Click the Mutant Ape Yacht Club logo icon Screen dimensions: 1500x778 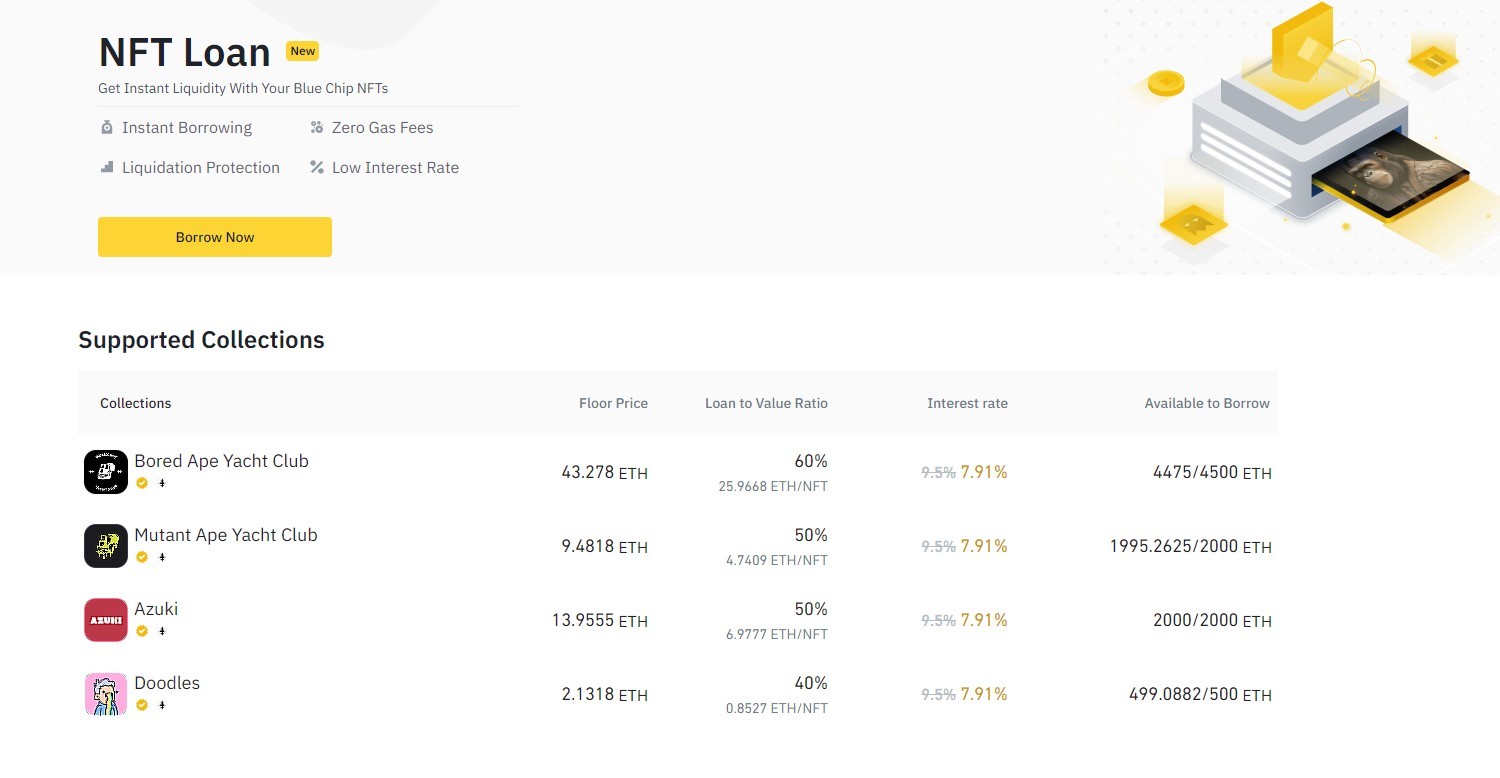pyautogui.click(x=106, y=546)
